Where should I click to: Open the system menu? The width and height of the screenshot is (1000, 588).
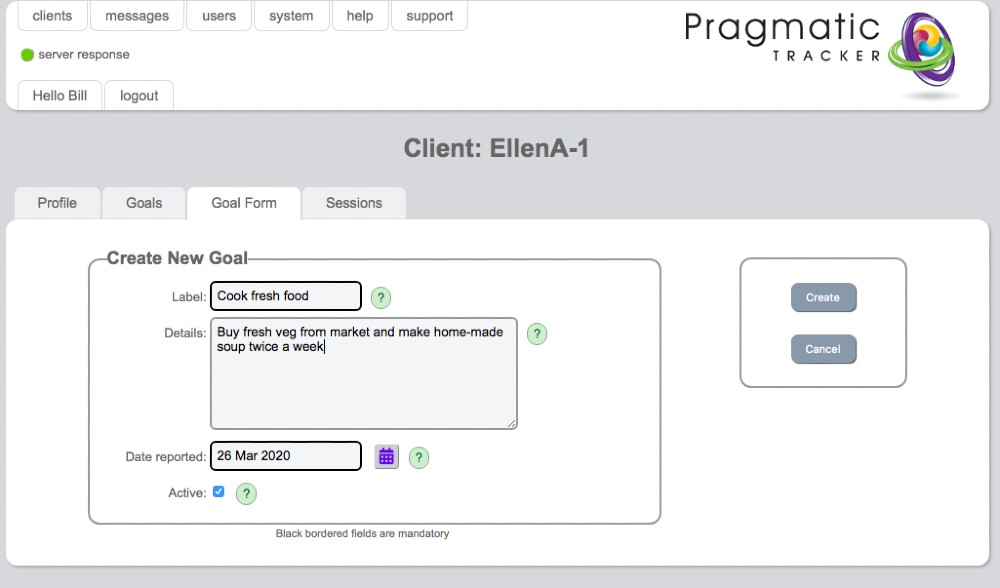291,16
